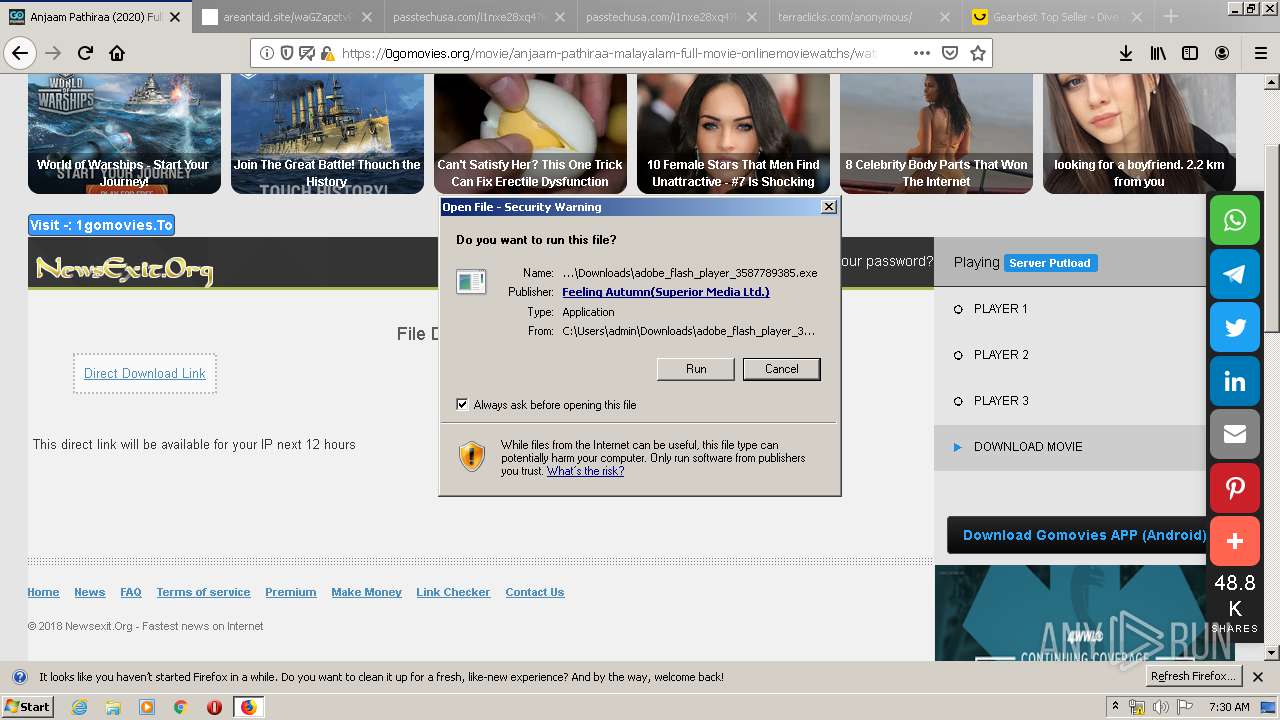Click Cancel in security warning
Image resolution: width=1280 pixels, height=720 pixels.
[781, 369]
